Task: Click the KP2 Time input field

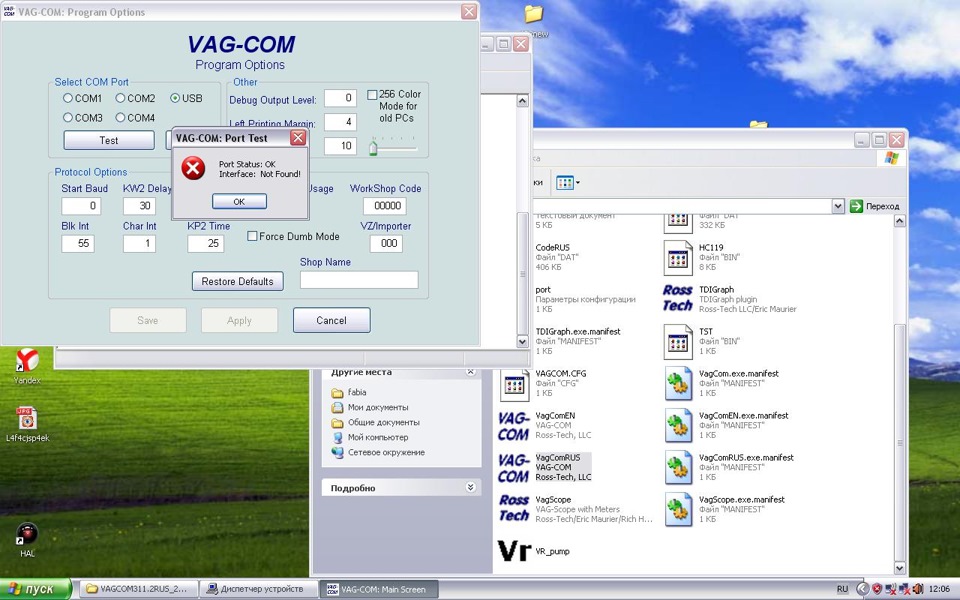Action: pyautogui.click(x=206, y=243)
